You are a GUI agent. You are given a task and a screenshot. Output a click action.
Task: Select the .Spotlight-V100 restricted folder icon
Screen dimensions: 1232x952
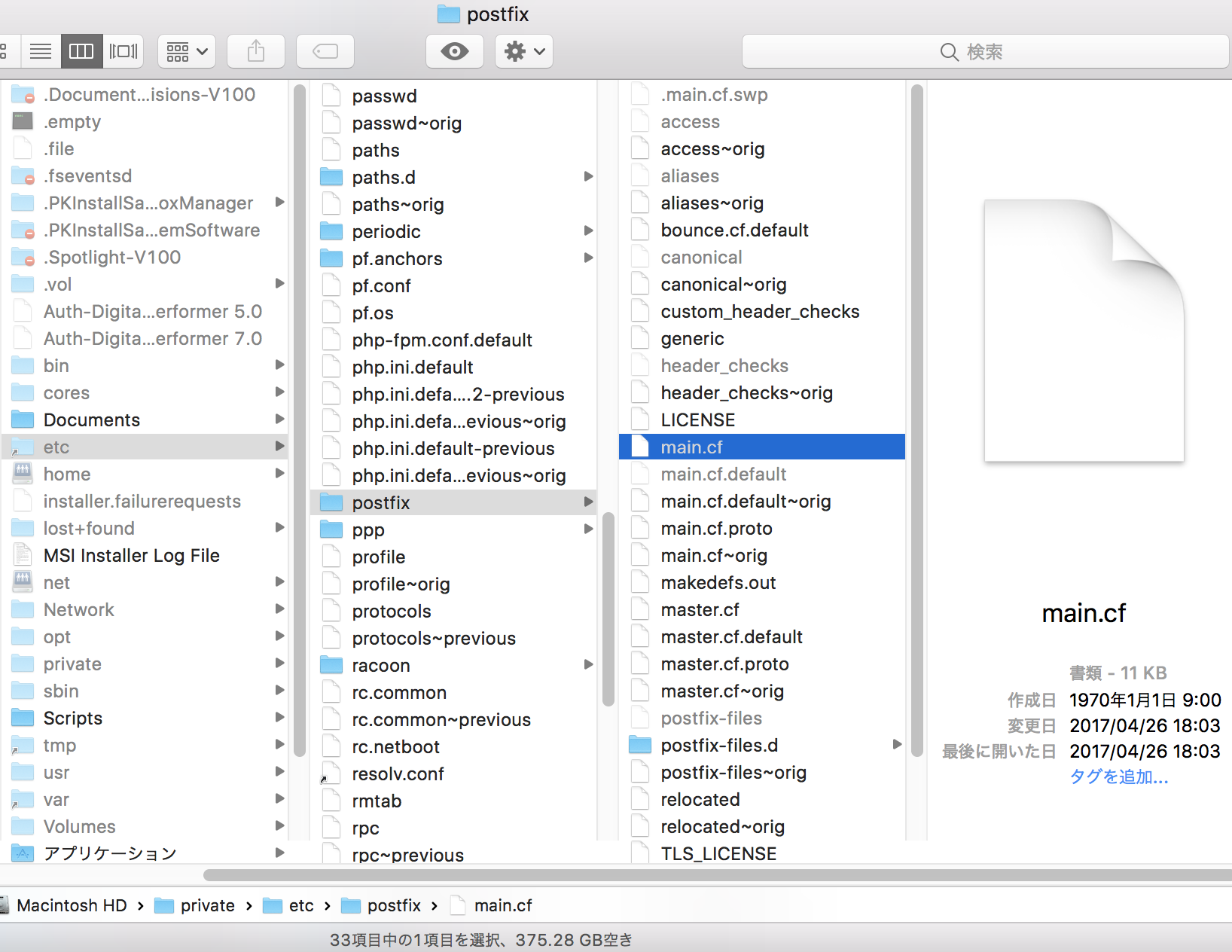23,256
